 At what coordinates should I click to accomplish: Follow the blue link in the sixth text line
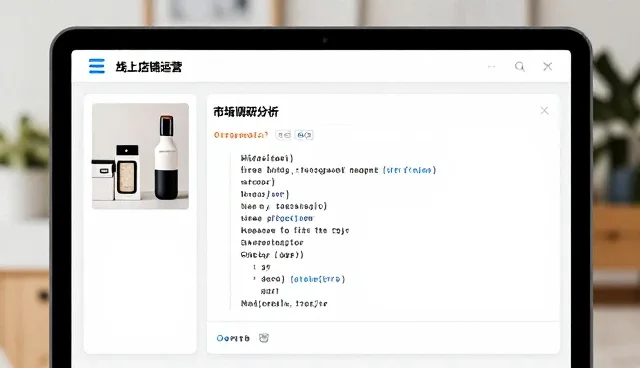[x=290, y=218]
